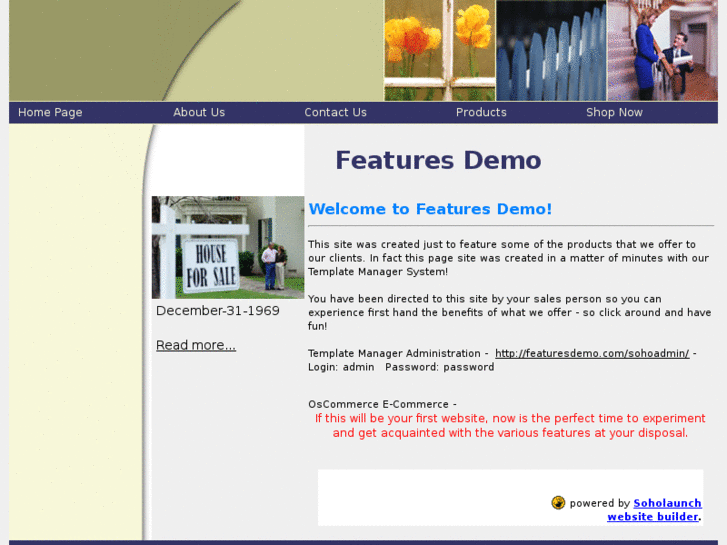This screenshot has height=545, width=727.
Task: Click the 'You have been directed to this site' paragraph
Action: 510,313
